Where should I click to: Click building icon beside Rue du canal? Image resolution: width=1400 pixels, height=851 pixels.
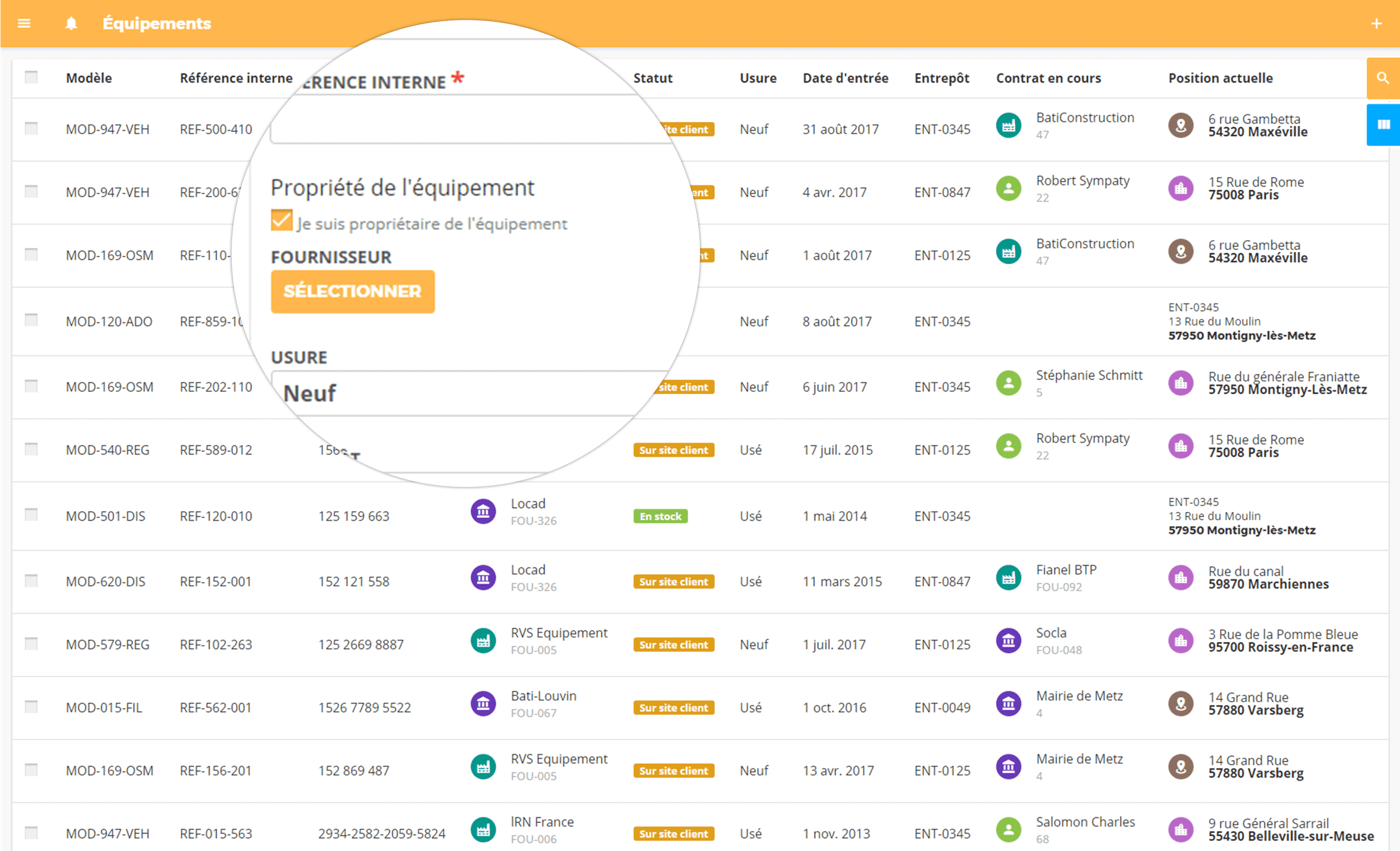(1181, 578)
